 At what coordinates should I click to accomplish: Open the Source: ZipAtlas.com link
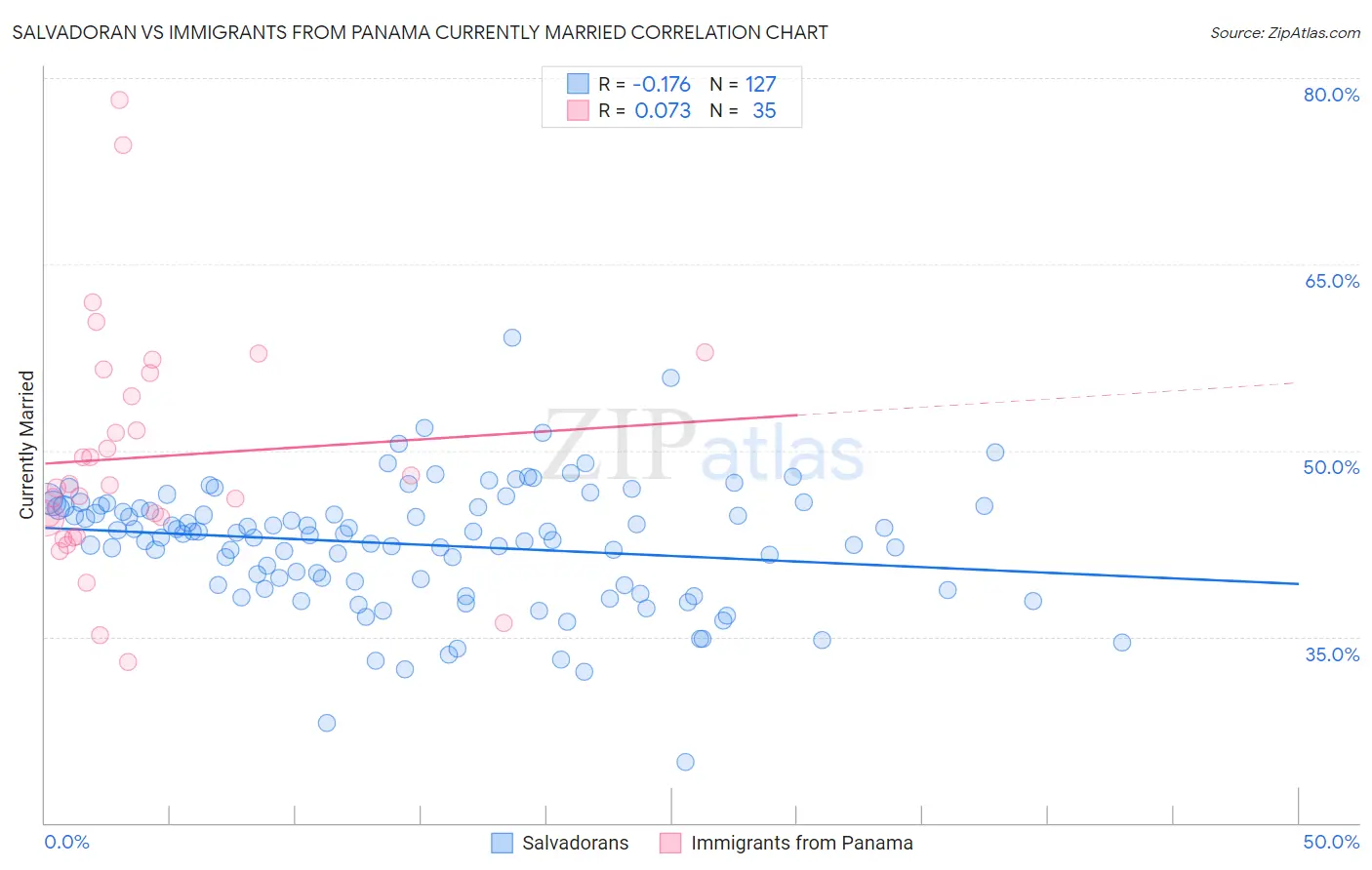click(x=1285, y=32)
